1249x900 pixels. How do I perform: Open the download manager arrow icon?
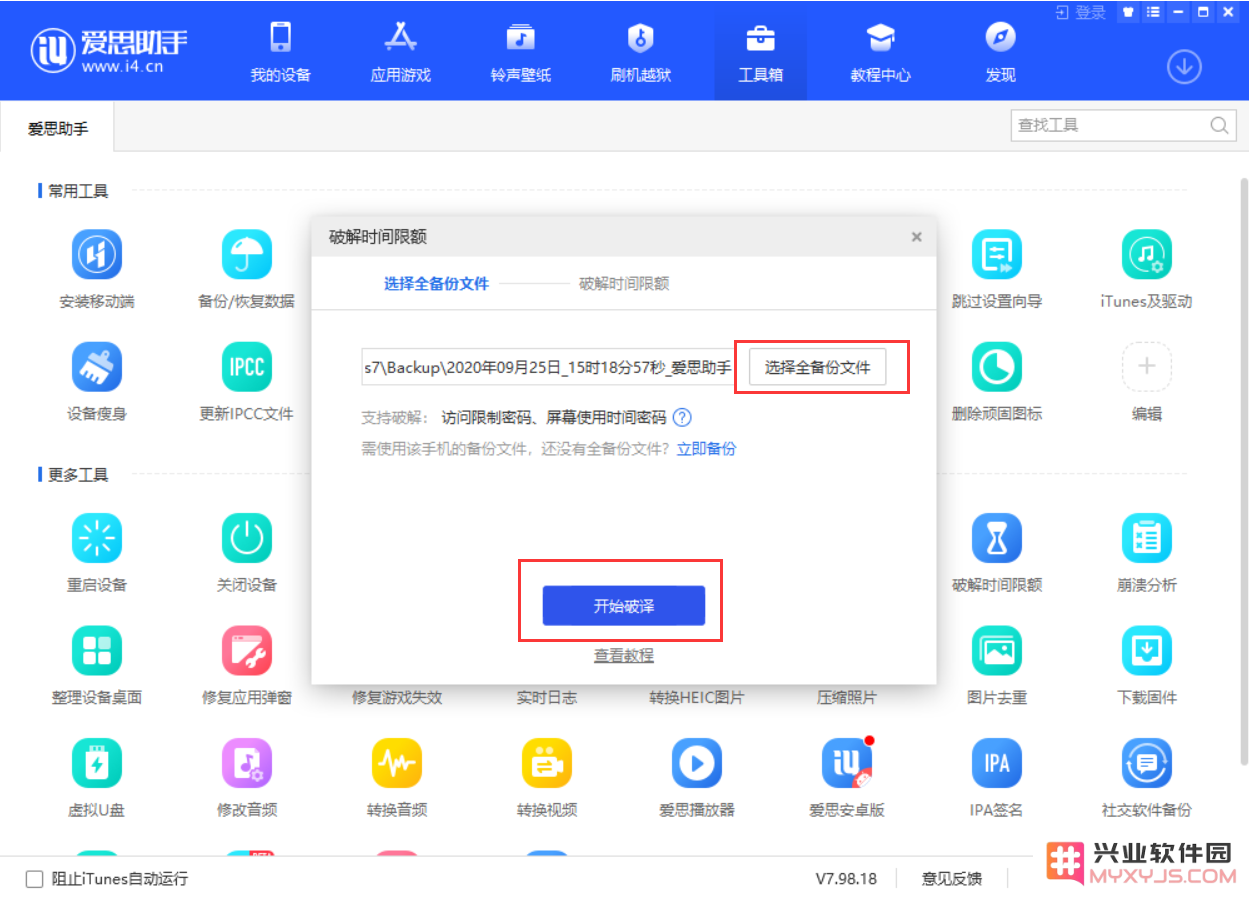pos(1184,67)
